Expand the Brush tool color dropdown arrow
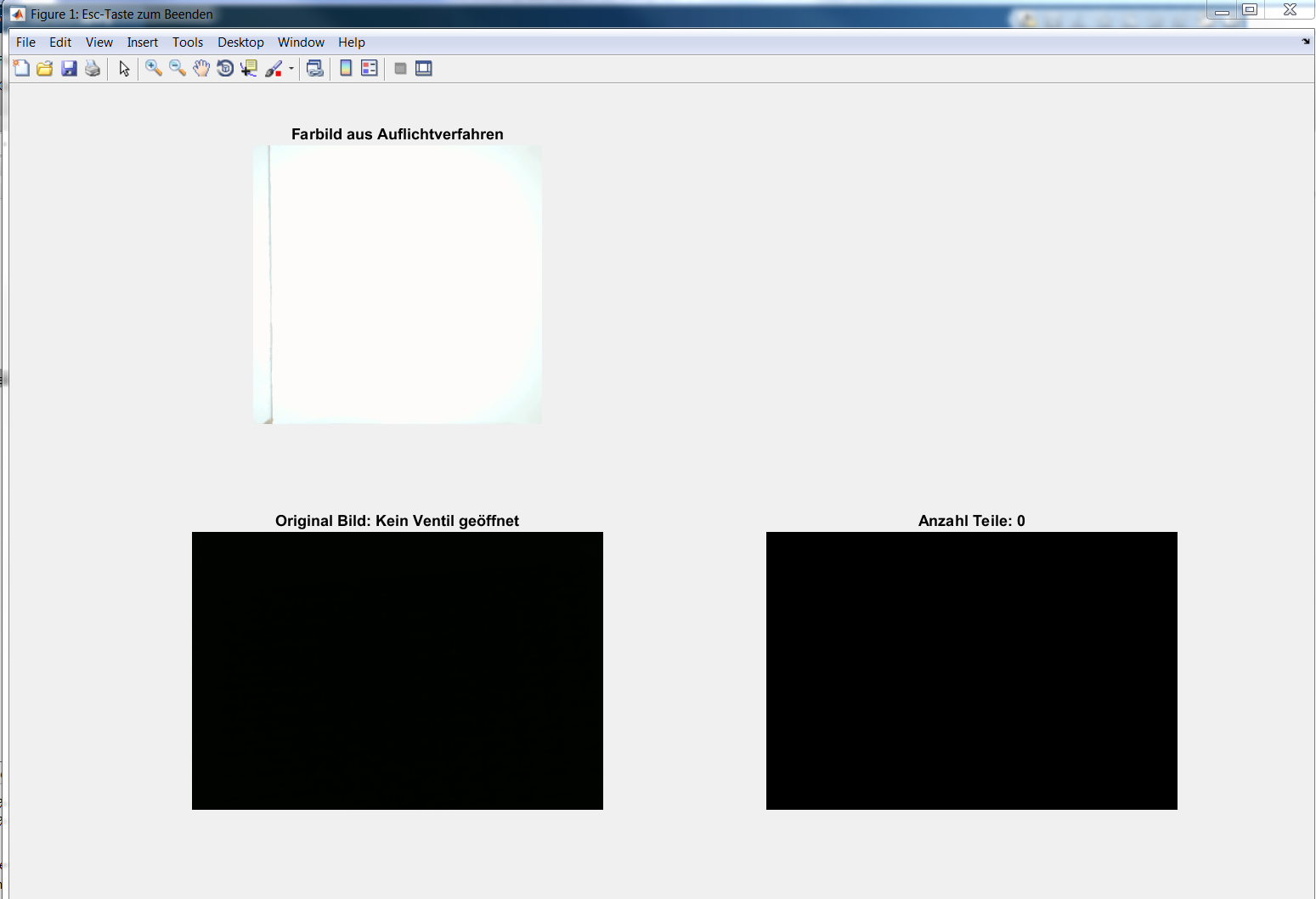This screenshot has width=1316, height=899. point(291,69)
